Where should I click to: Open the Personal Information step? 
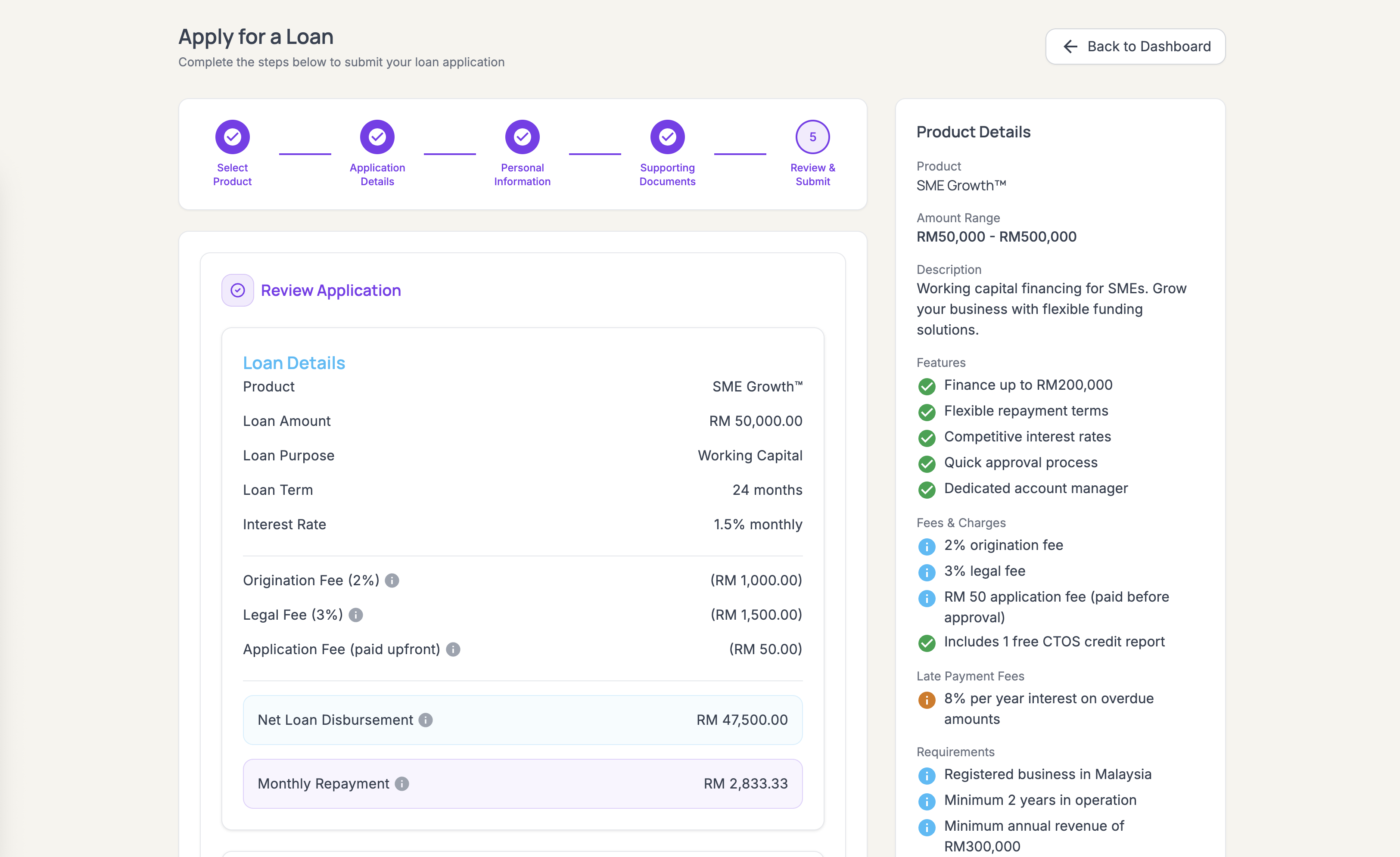click(522, 137)
